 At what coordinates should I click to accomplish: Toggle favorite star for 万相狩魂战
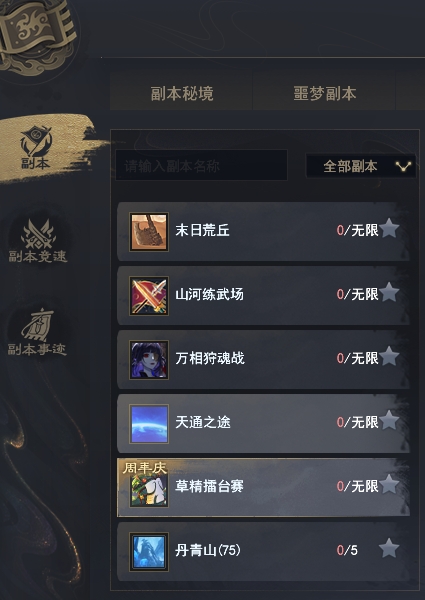coord(389,356)
